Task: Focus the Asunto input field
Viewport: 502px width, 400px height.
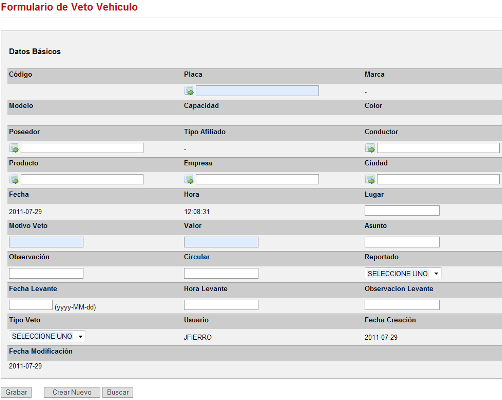Action: (402, 242)
